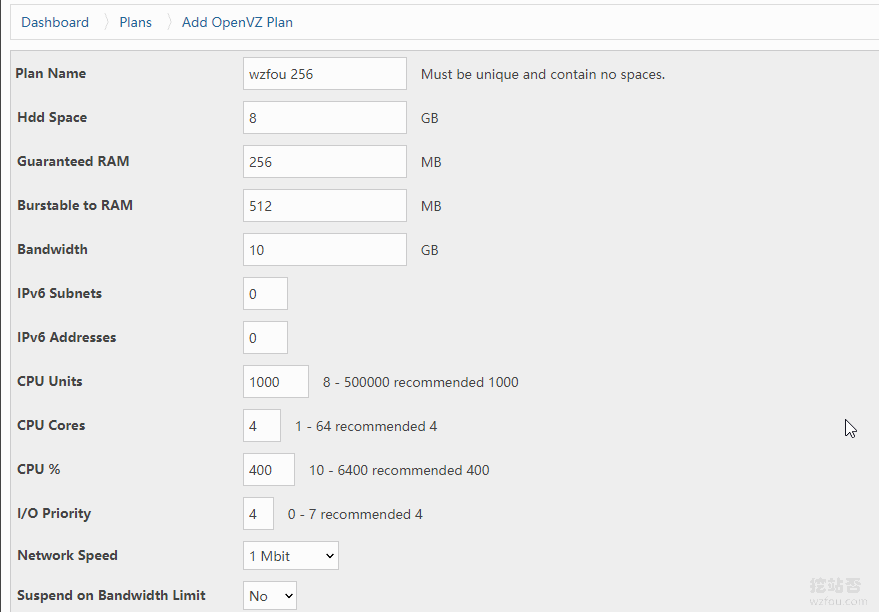
Task: Expand Suspend on Bandwidth Limit dropdown
Action: coord(270,596)
